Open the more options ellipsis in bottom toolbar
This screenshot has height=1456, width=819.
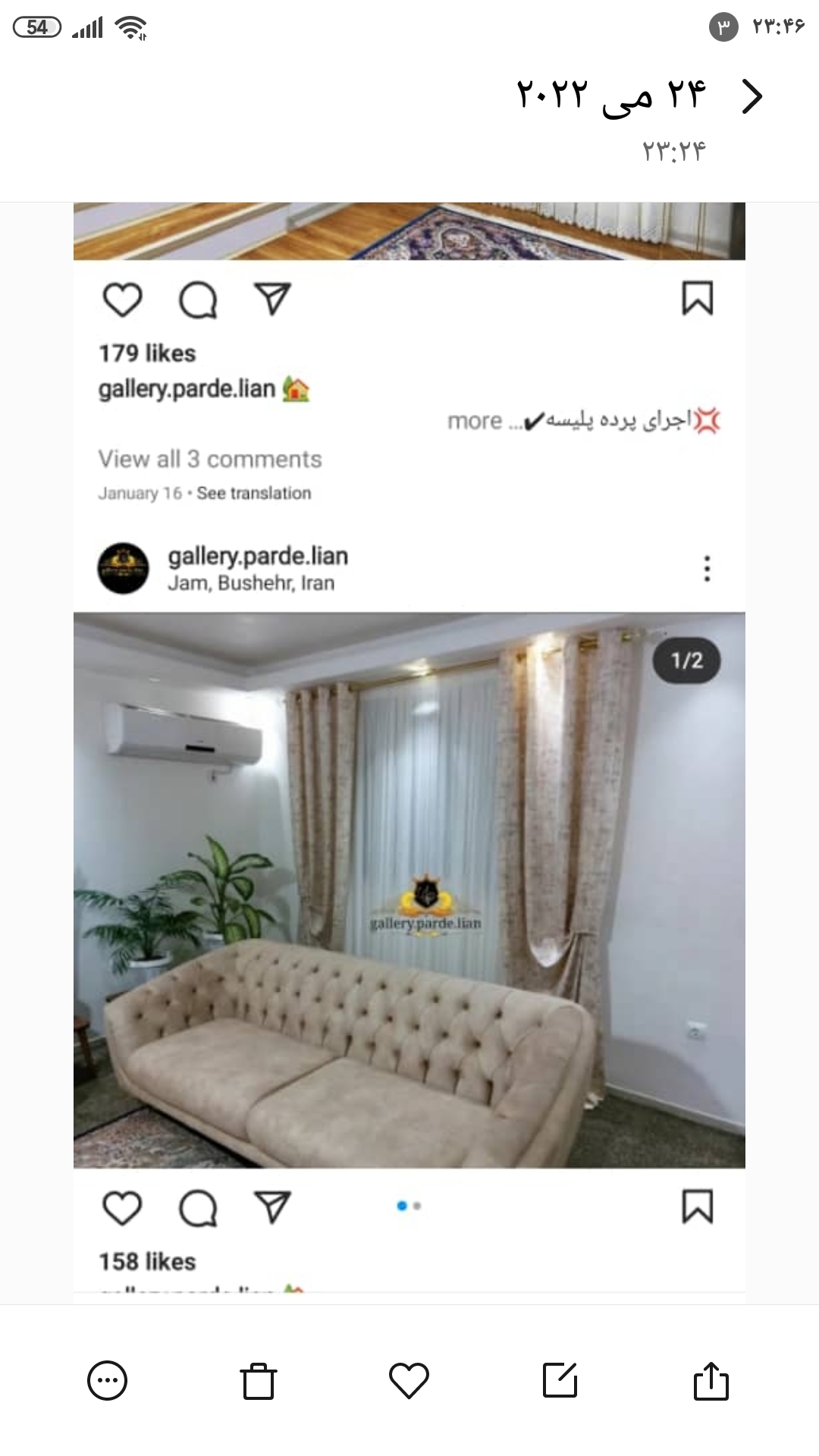(x=107, y=1380)
